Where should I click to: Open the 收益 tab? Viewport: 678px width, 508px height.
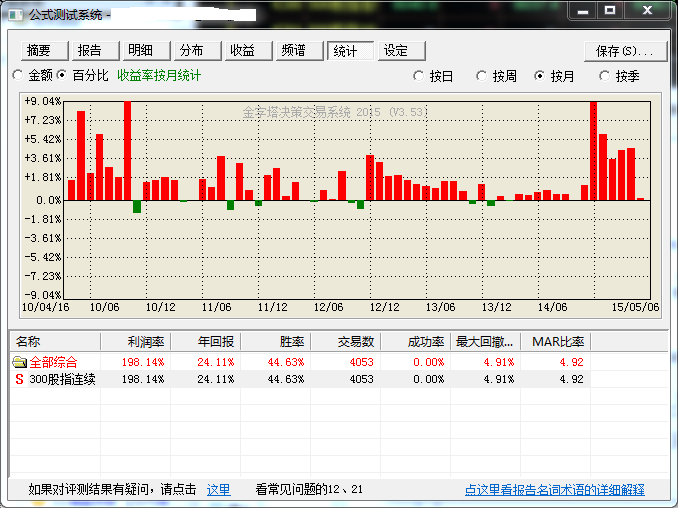pyautogui.click(x=249, y=51)
